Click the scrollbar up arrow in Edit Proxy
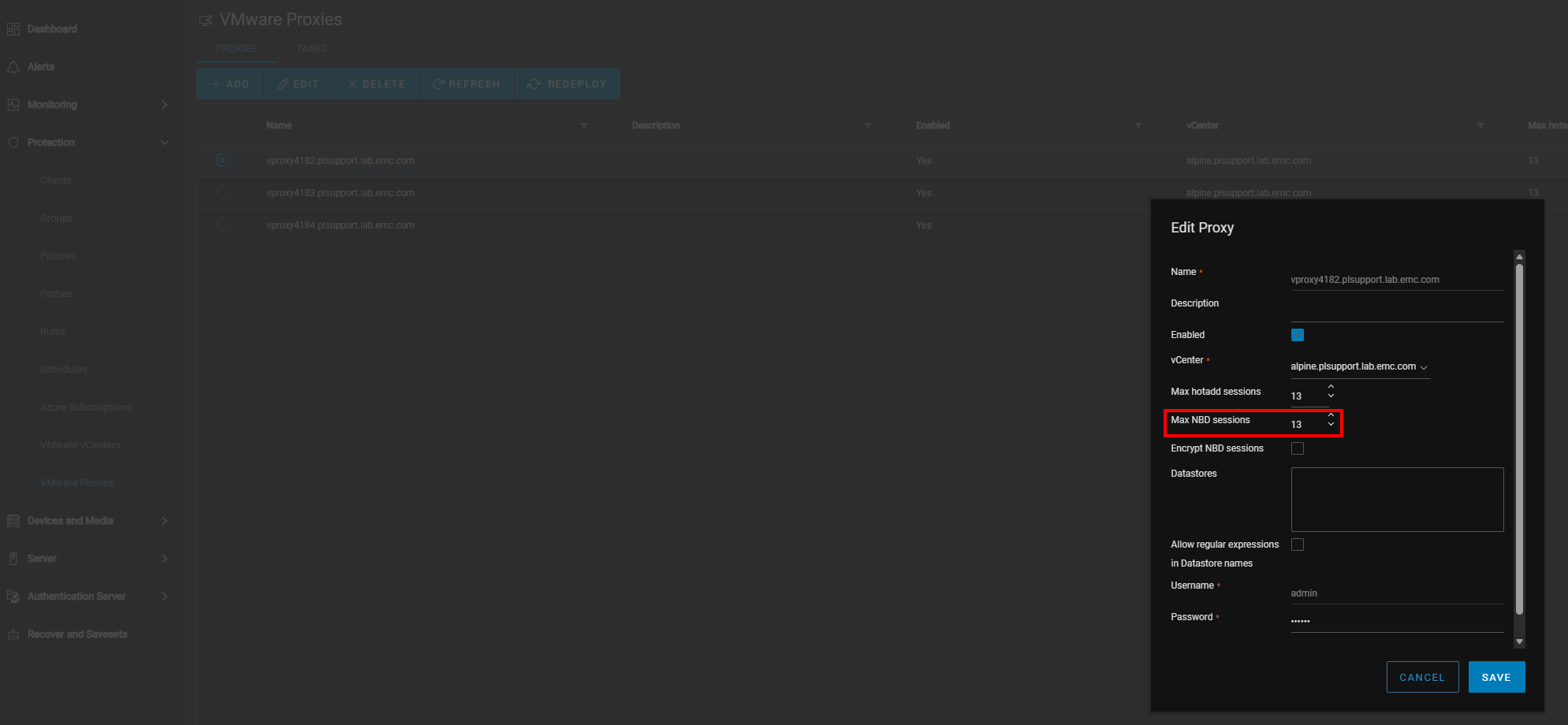 (1519, 257)
